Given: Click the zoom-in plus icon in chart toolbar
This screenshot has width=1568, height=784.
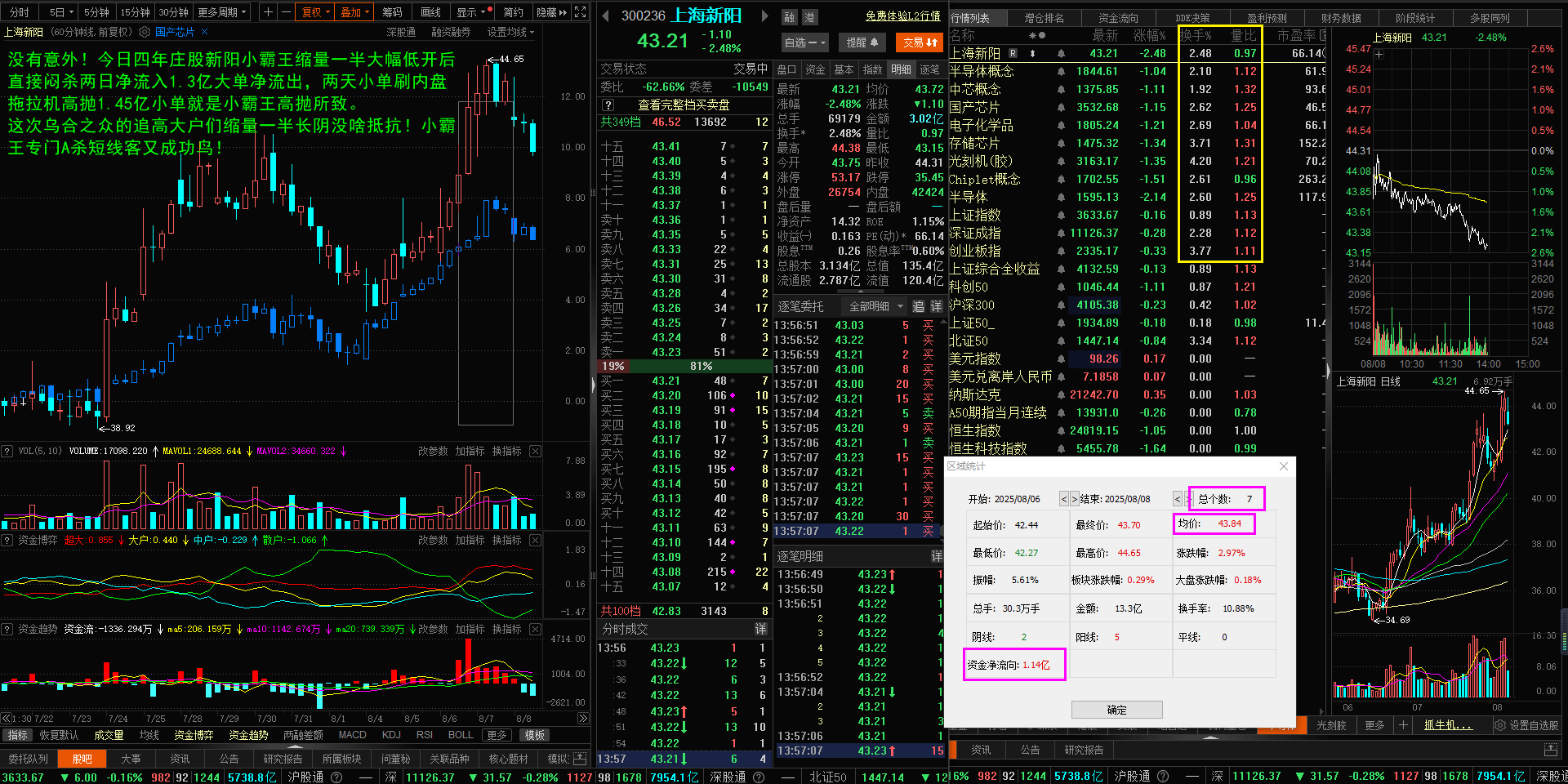Looking at the screenshot, I should click(x=268, y=11).
